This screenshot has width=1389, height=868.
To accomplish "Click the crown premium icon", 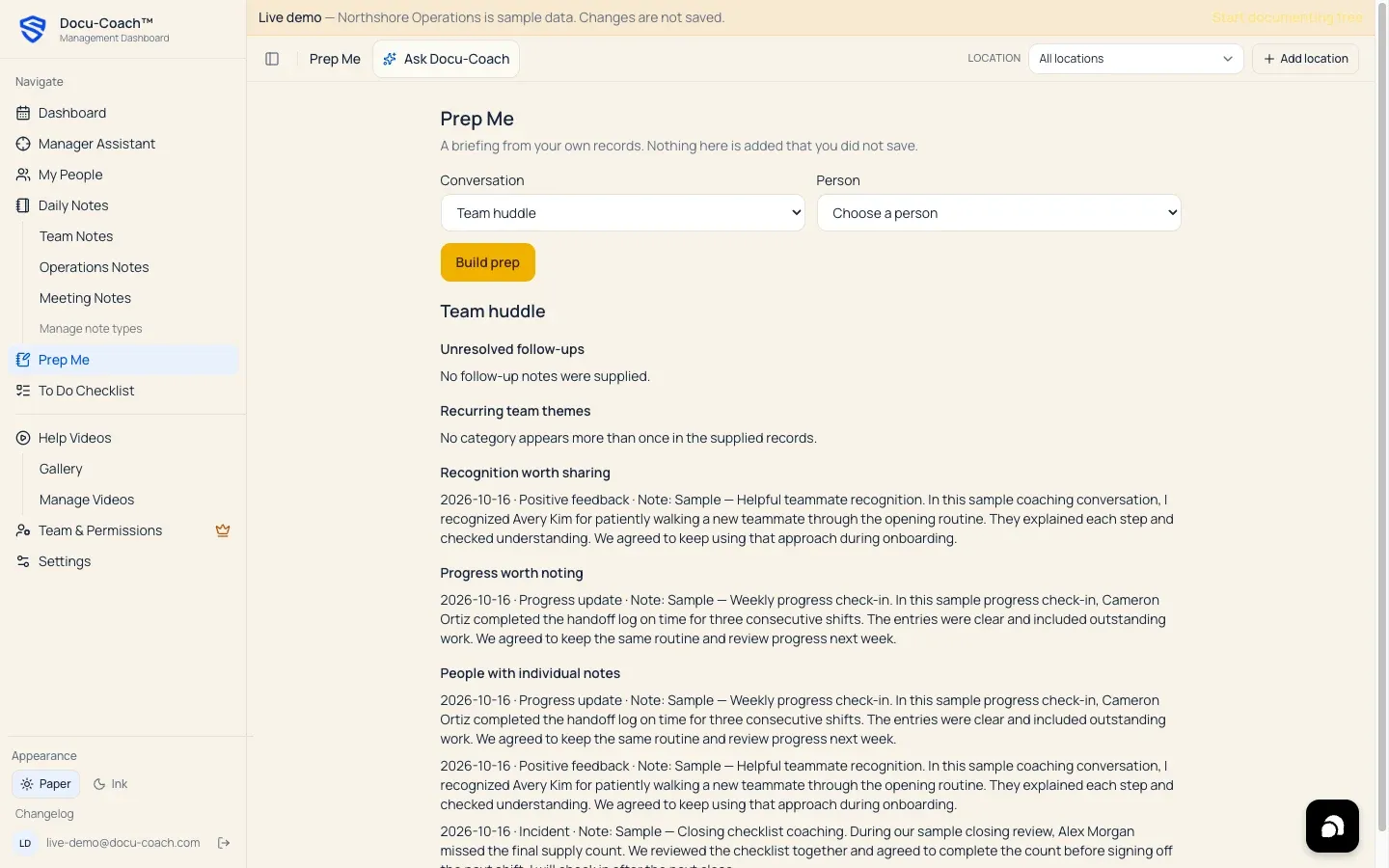I will pyautogui.click(x=223, y=530).
